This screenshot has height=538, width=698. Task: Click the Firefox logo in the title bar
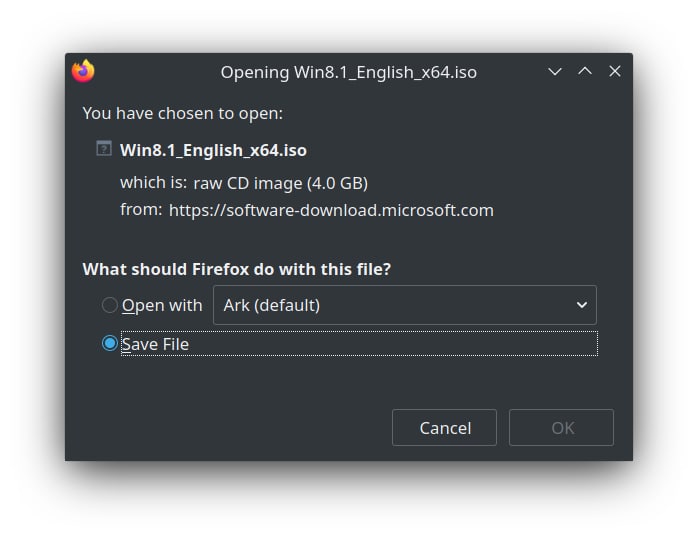coord(83,71)
